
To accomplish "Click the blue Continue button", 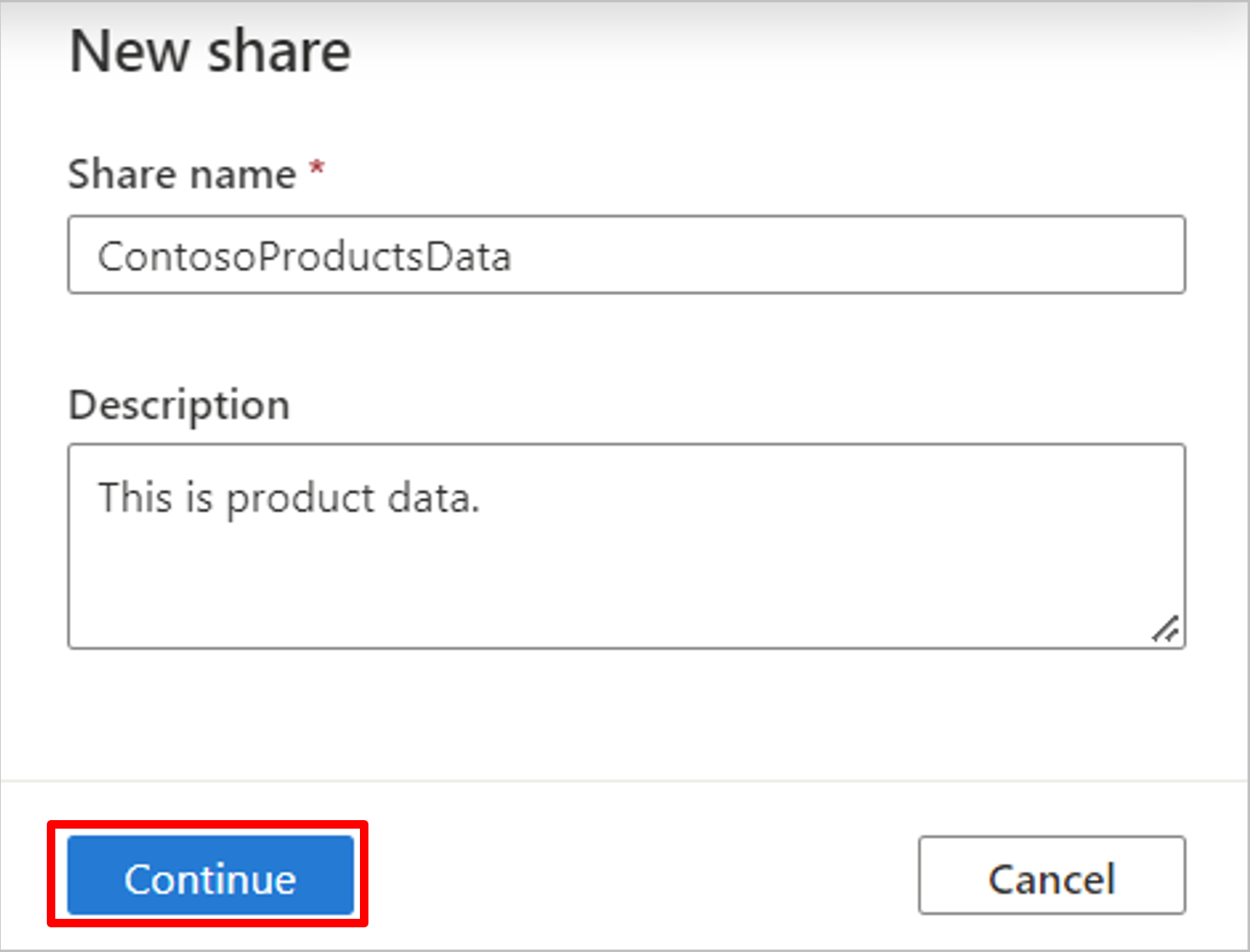I will (x=210, y=875).
